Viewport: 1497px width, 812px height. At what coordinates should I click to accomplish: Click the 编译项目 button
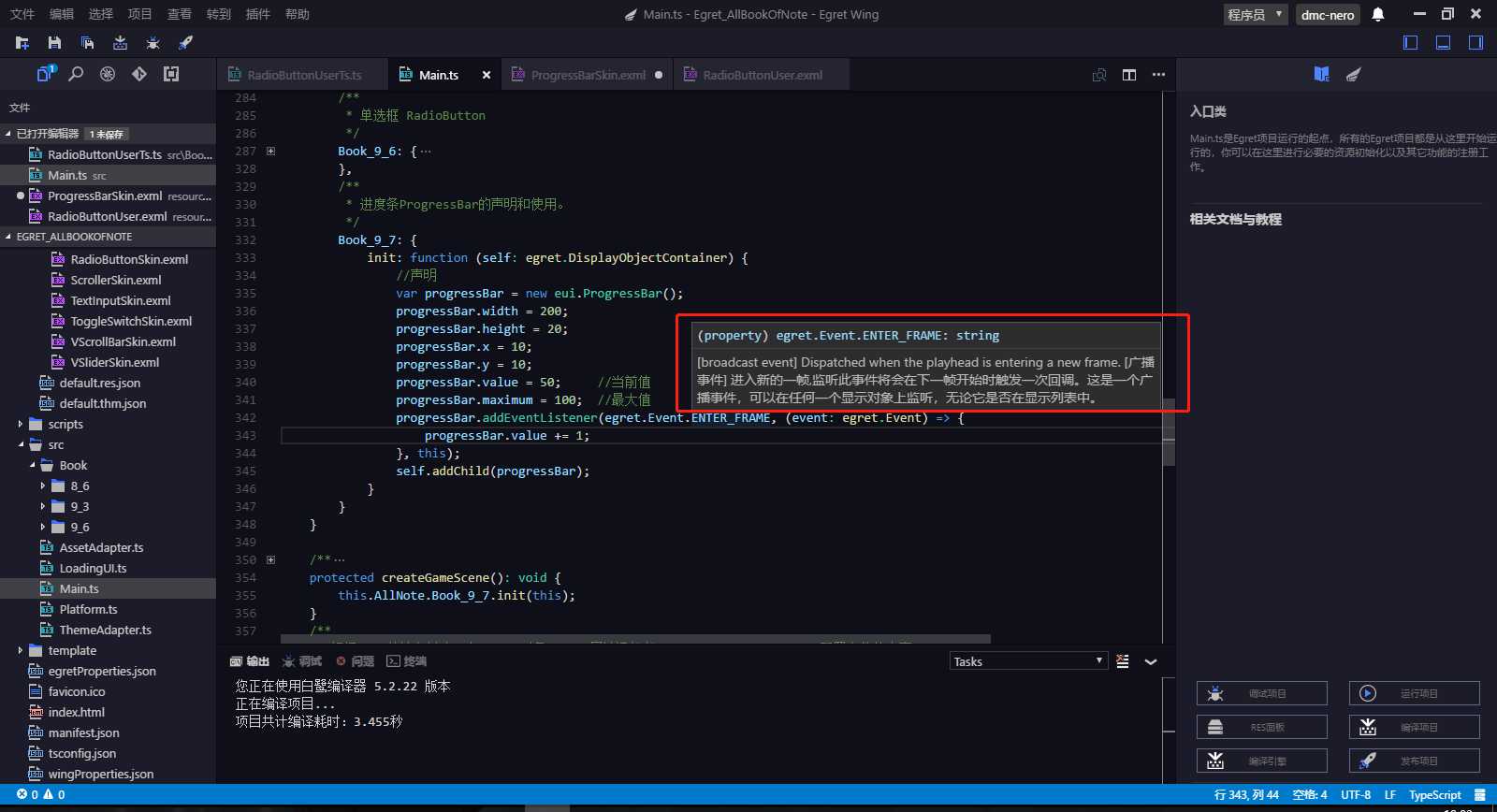pyautogui.click(x=1414, y=727)
